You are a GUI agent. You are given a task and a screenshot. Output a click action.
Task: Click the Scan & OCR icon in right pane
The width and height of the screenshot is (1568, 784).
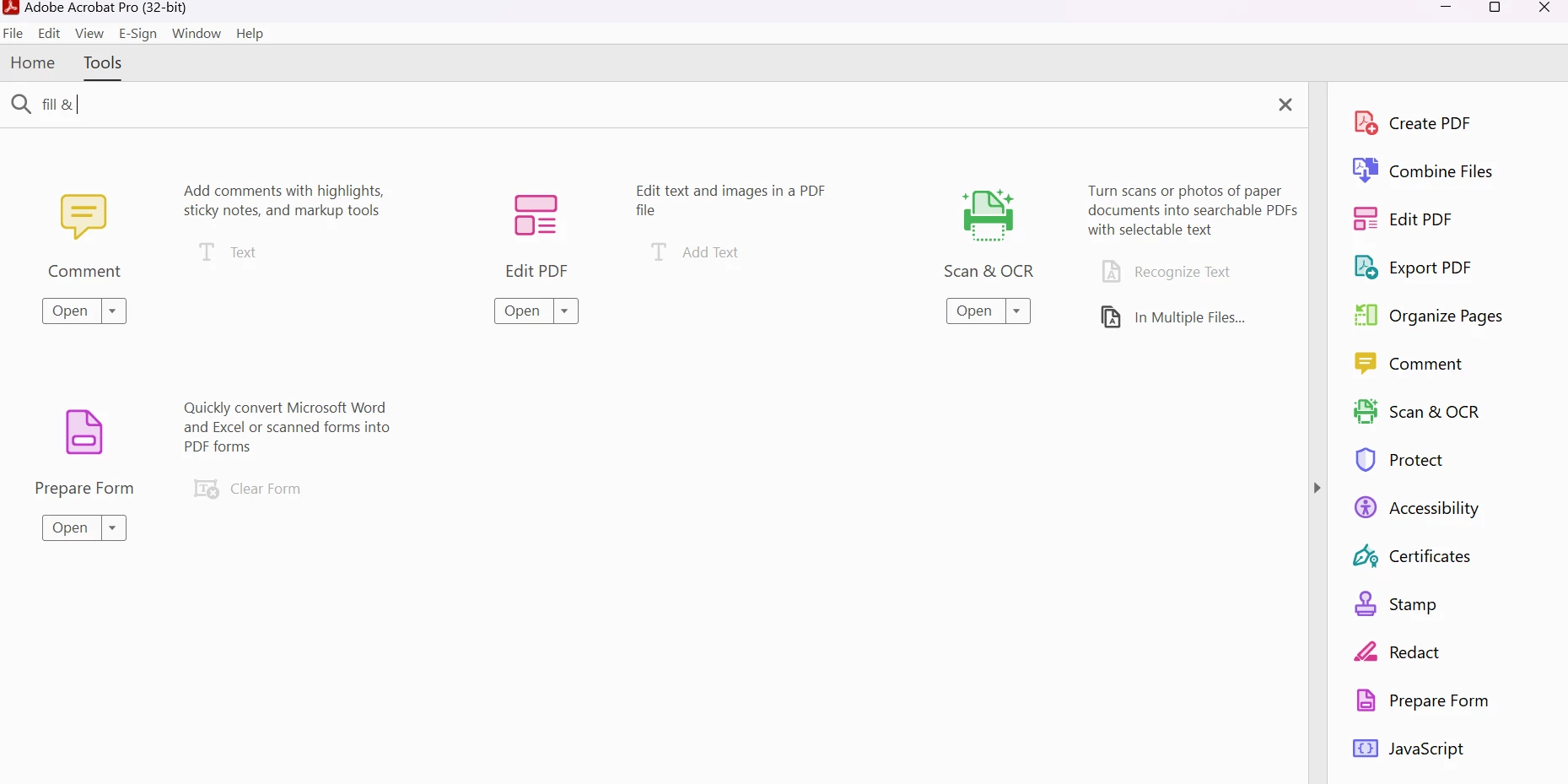[1366, 411]
